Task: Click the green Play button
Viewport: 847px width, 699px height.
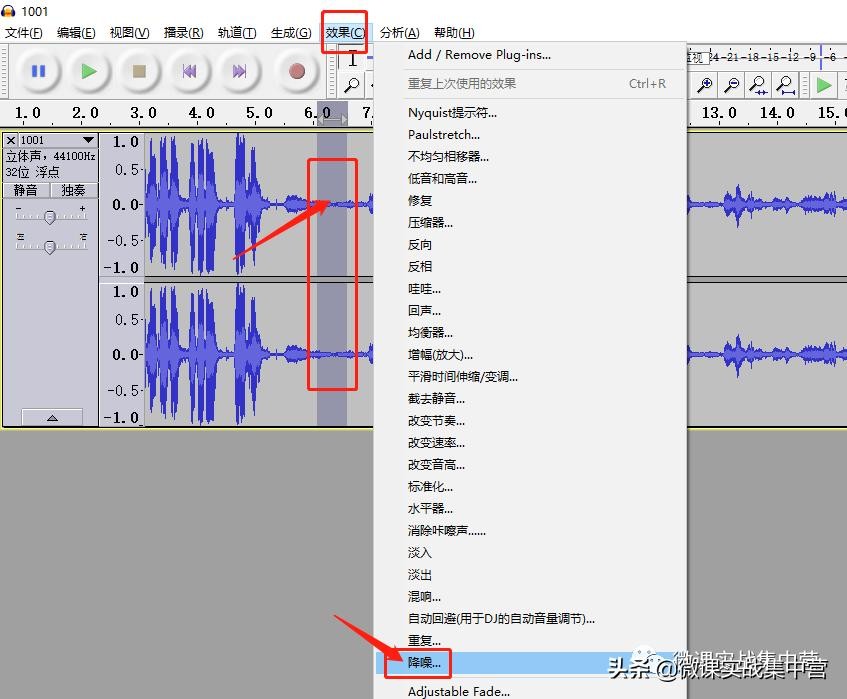Action: [x=89, y=71]
